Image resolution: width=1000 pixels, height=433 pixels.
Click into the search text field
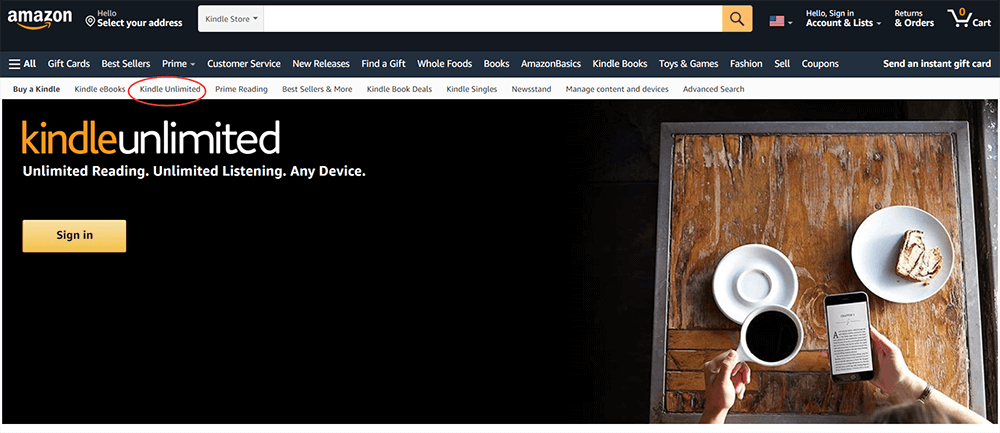pyautogui.click(x=492, y=19)
